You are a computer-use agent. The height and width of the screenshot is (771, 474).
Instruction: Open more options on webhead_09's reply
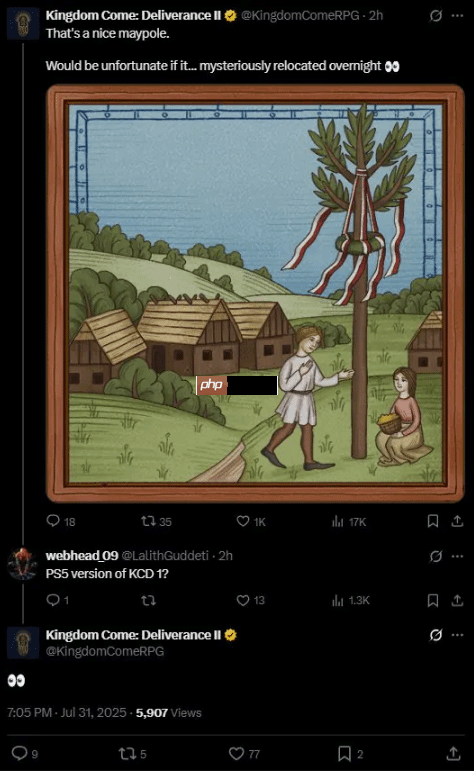[x=457, y=557]
